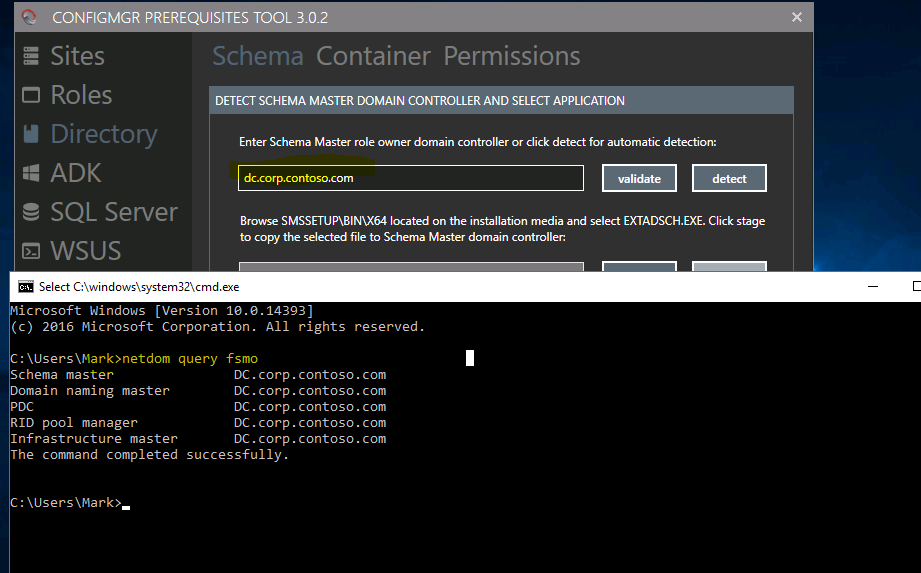Click the 'Infrastructure master' output line

[x=198, y=439]
